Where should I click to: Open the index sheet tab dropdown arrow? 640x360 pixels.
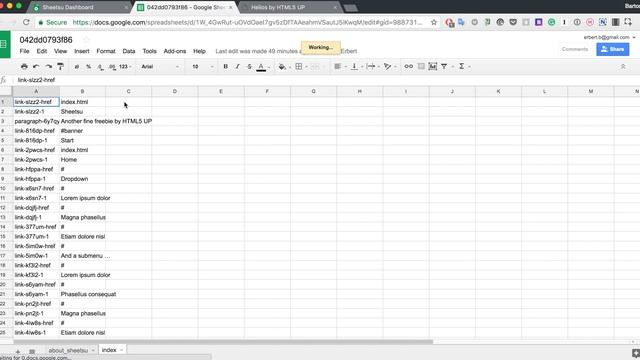121,350
